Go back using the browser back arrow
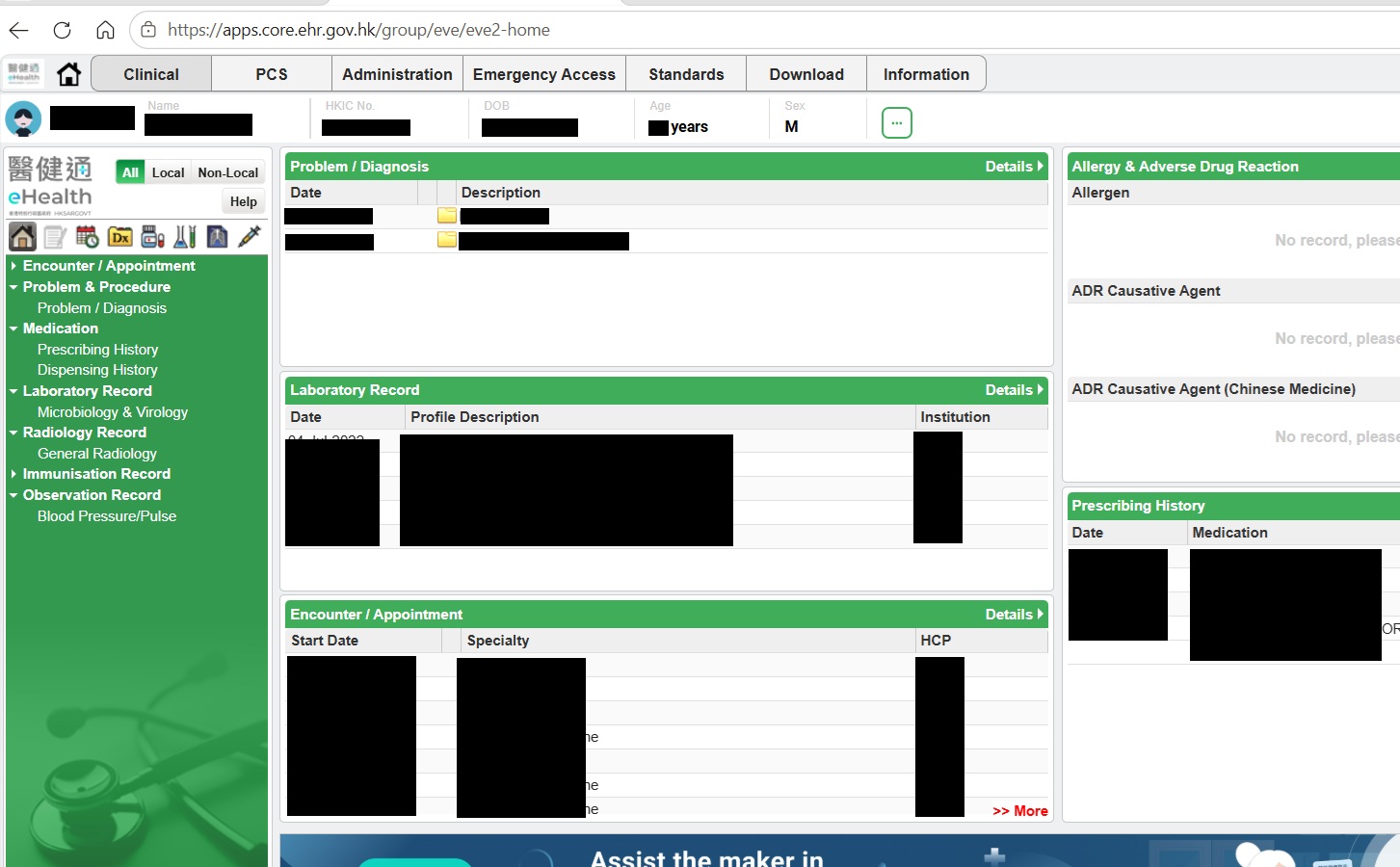This screenshot has height=867, width=1400. coord(19,30)
